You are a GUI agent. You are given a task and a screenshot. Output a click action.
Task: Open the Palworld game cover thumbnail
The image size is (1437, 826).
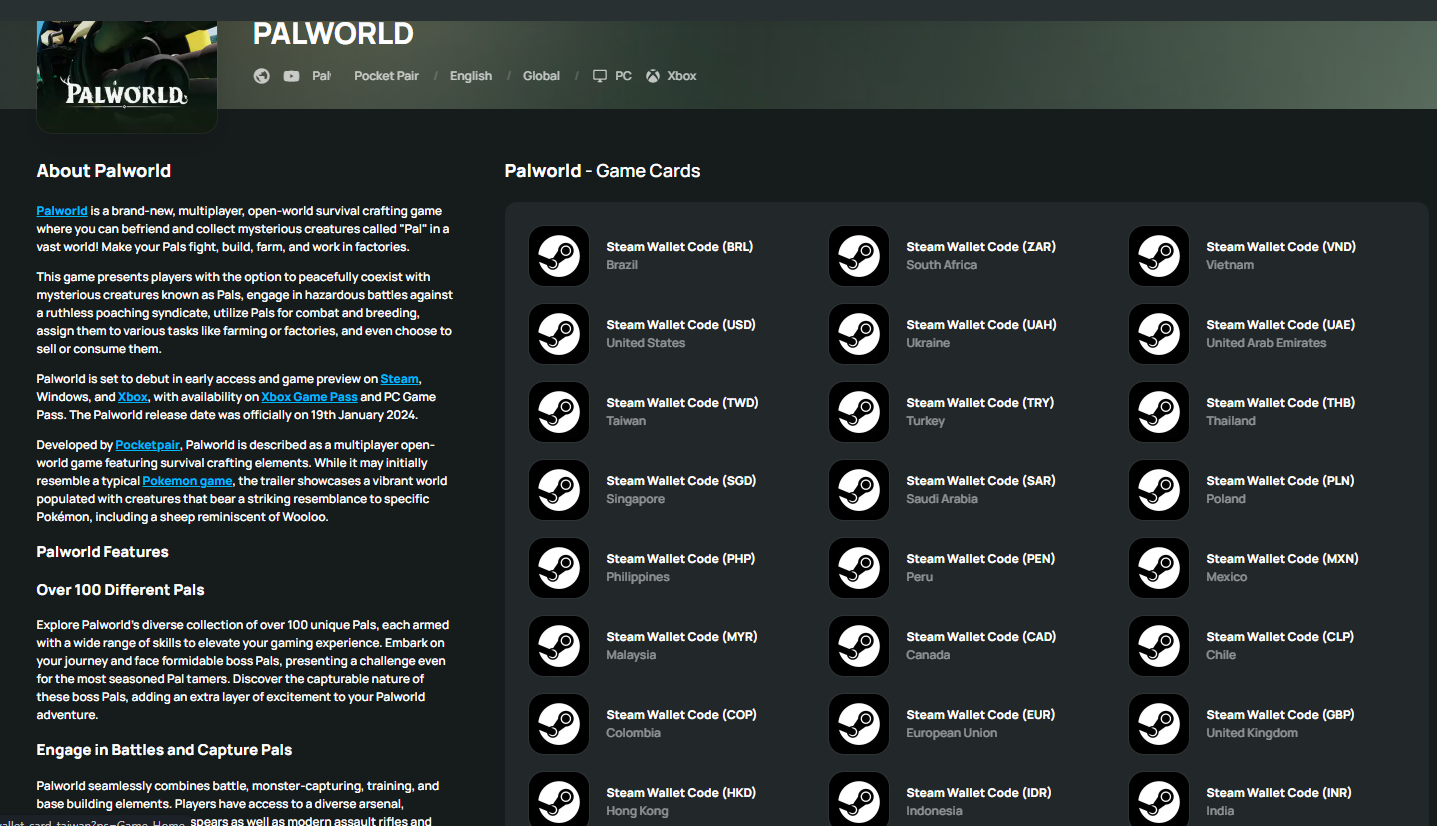point(127,77)
